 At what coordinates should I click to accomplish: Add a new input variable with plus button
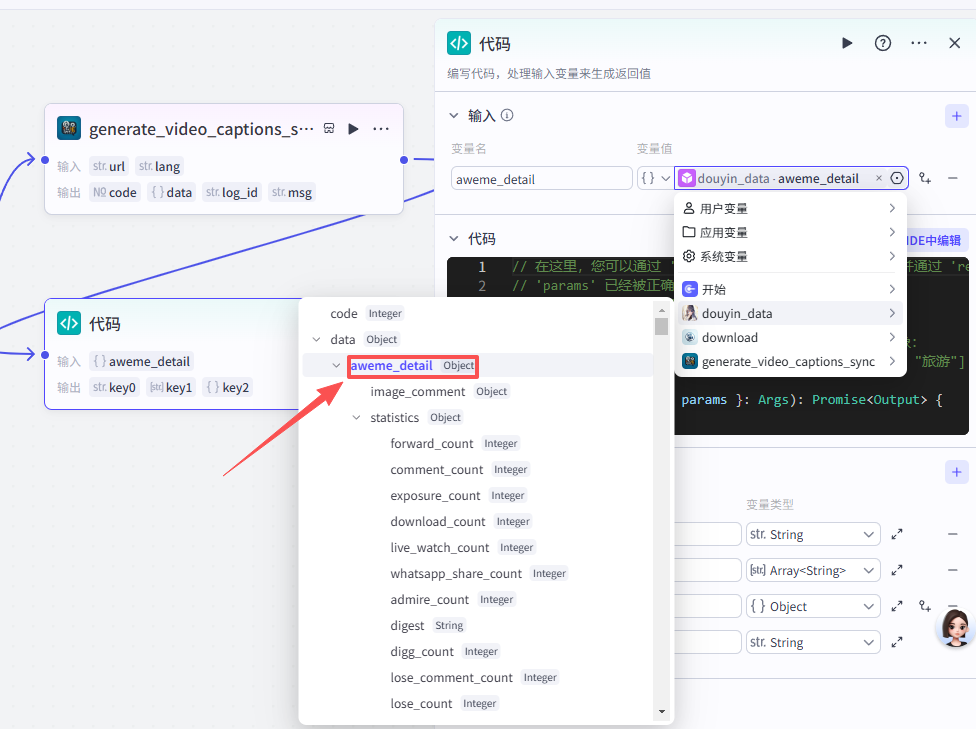coord(956,115)
